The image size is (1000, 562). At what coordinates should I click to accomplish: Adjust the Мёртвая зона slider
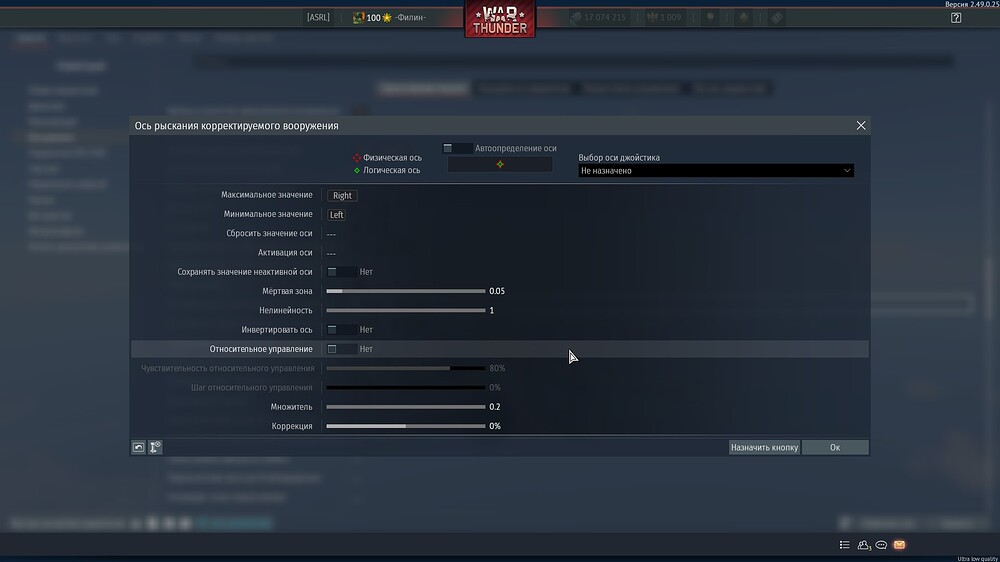click(x=405, y=291)
